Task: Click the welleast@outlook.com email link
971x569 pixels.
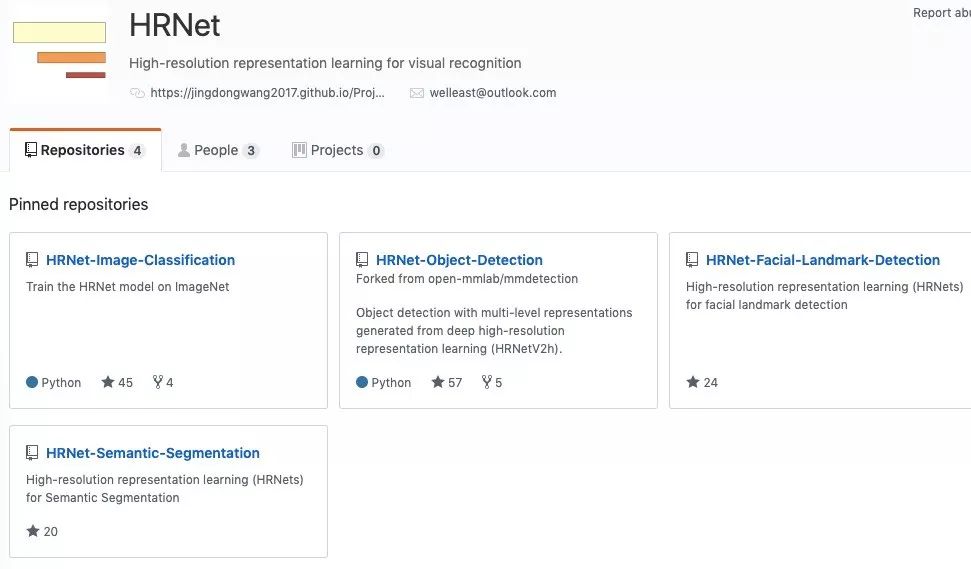Action: (493, 93)
